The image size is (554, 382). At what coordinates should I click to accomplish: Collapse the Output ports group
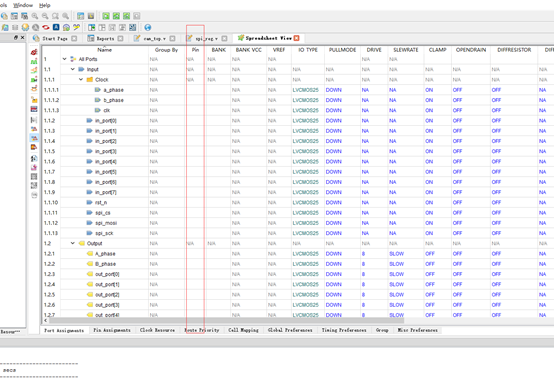73,243
